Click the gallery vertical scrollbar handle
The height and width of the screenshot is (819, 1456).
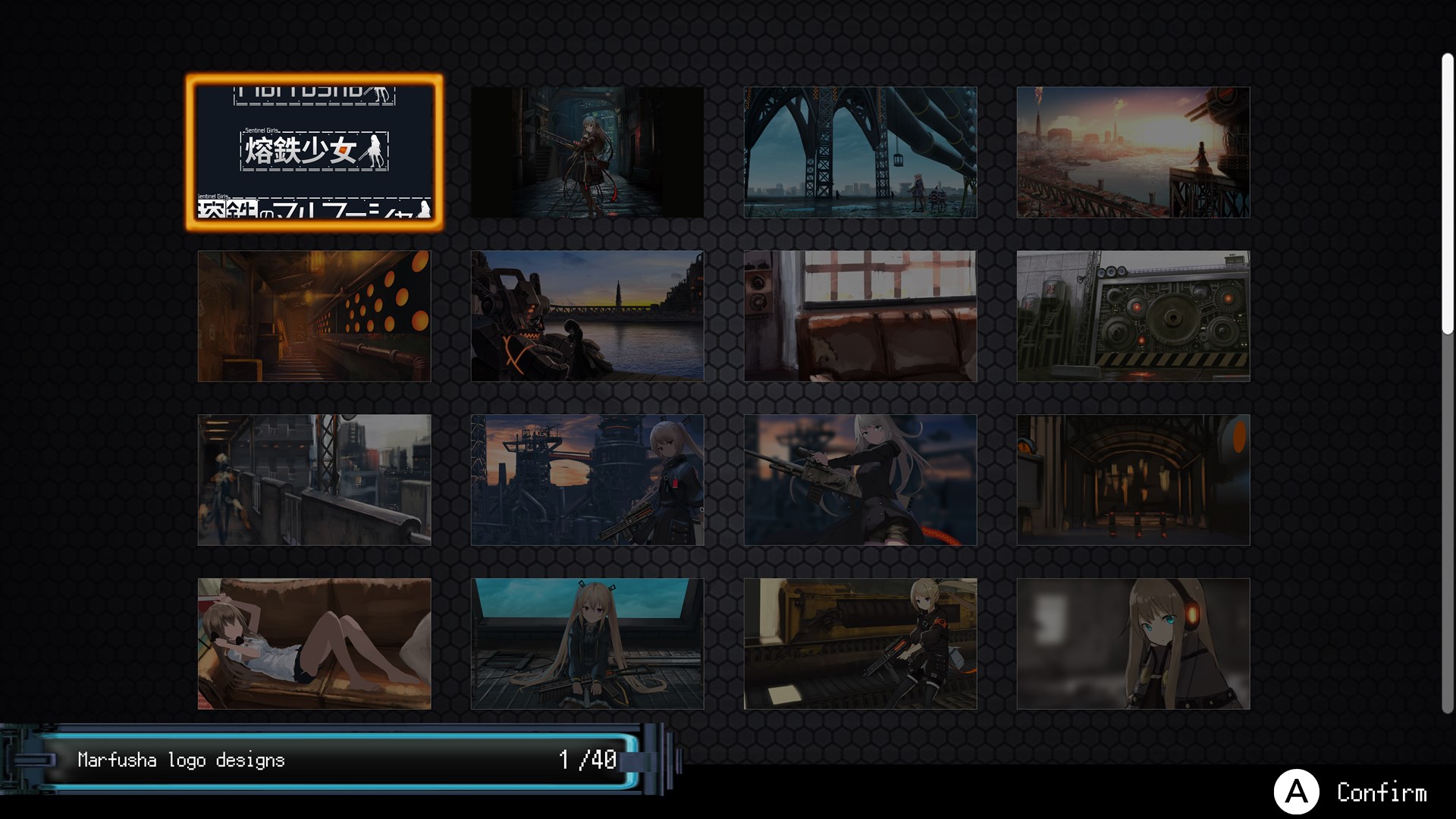coord(1447,193)
